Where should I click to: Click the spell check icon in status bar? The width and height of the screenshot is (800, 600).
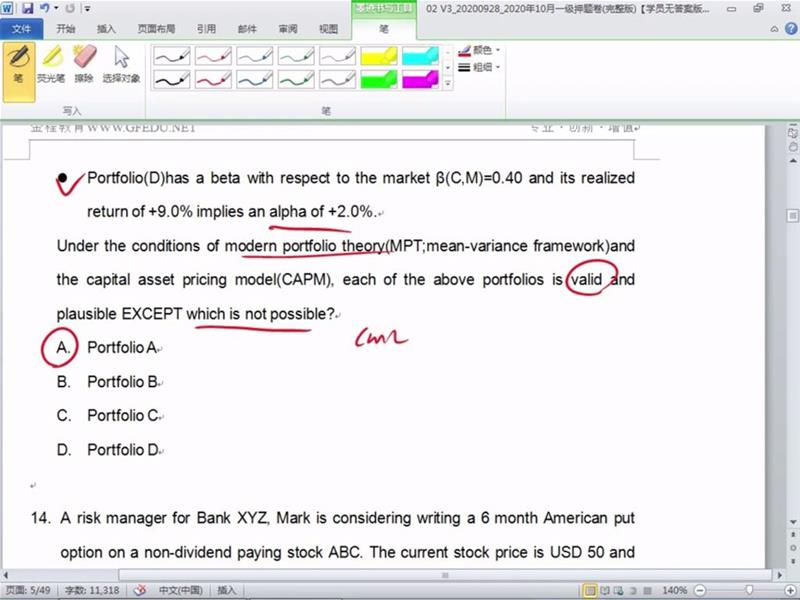[140, 590]
